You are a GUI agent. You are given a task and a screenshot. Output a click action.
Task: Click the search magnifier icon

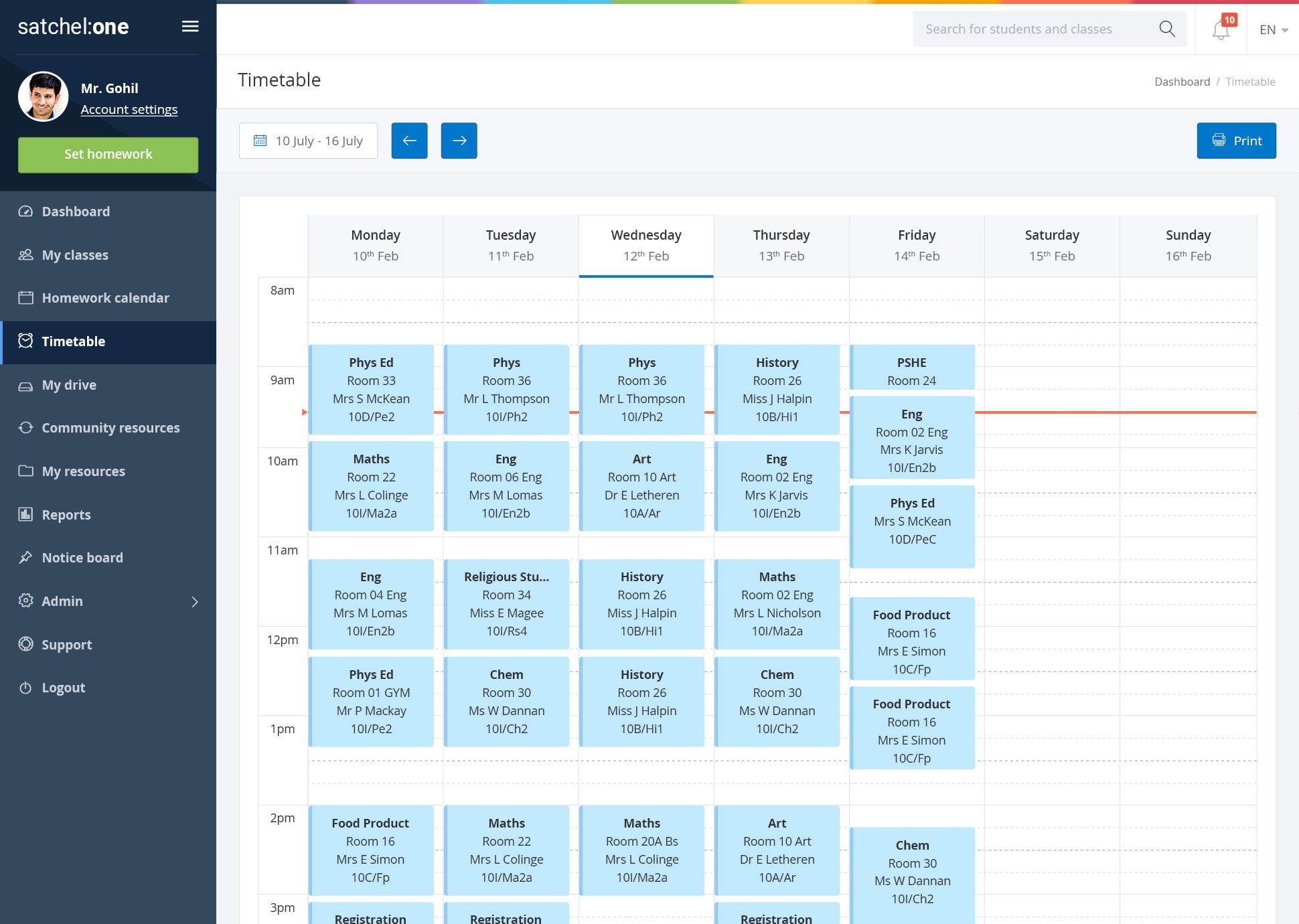(x=1167, y=29)
